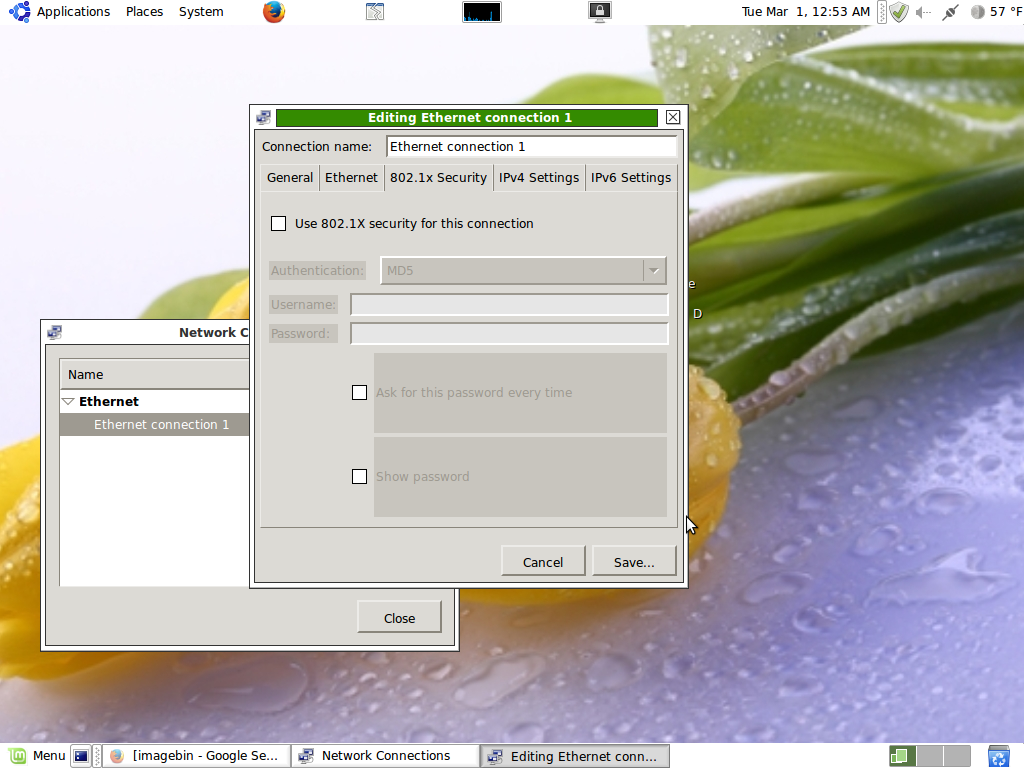The height and width of the screenshot is (768, 1024).
Task: Enable Use 802.1X security for this connection
Action: tap(278, 223)
